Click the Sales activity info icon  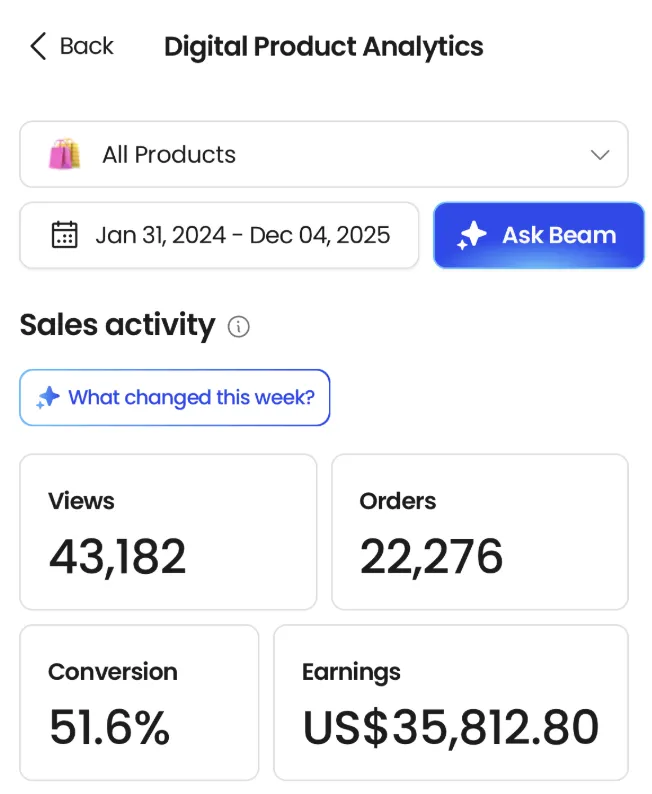point(238,326)
